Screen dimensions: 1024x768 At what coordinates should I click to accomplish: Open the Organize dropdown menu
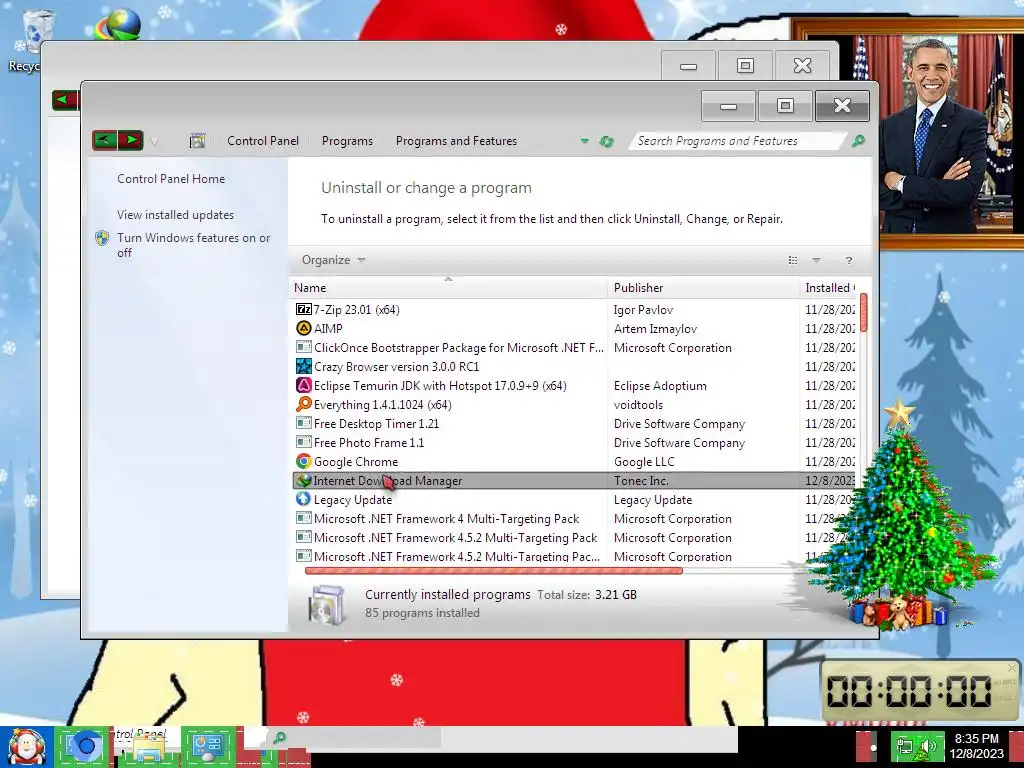tap(333, 260)
